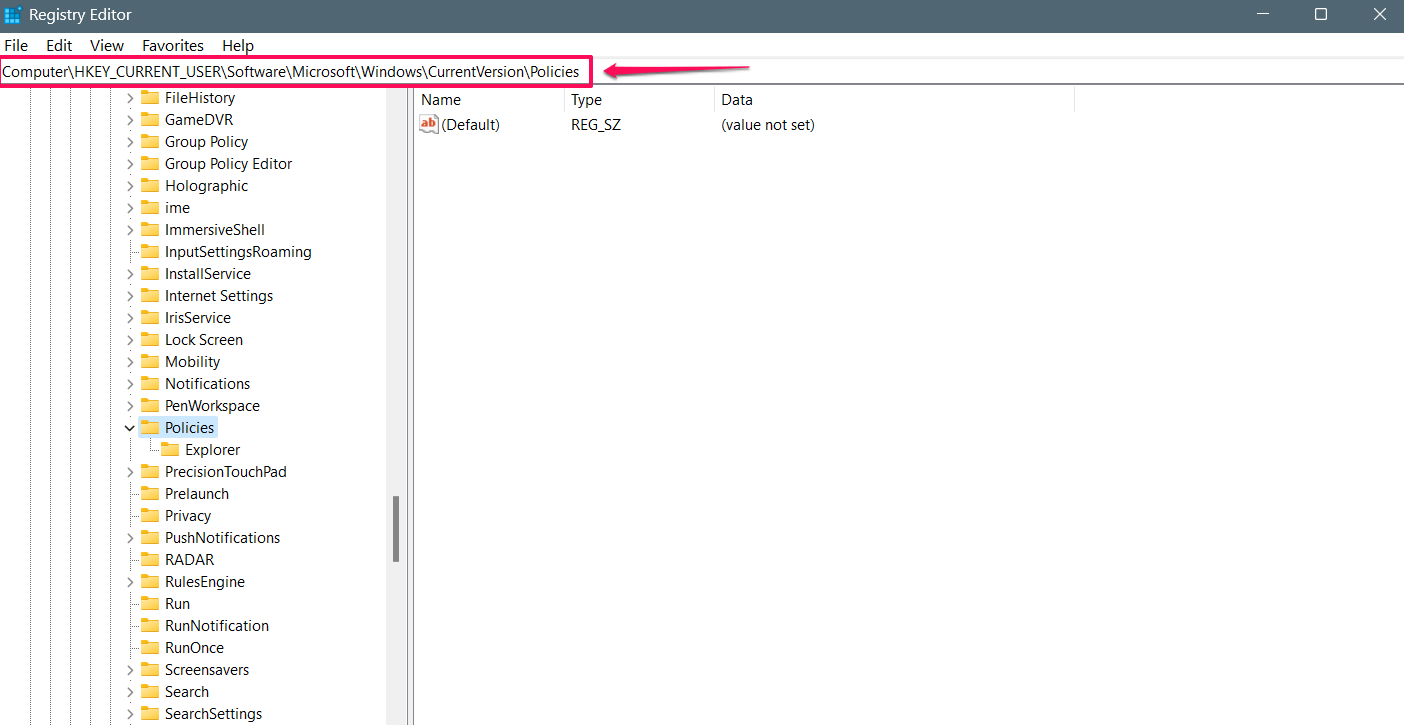
Task: Collapse the Policies key
Action: pos(130,428)
